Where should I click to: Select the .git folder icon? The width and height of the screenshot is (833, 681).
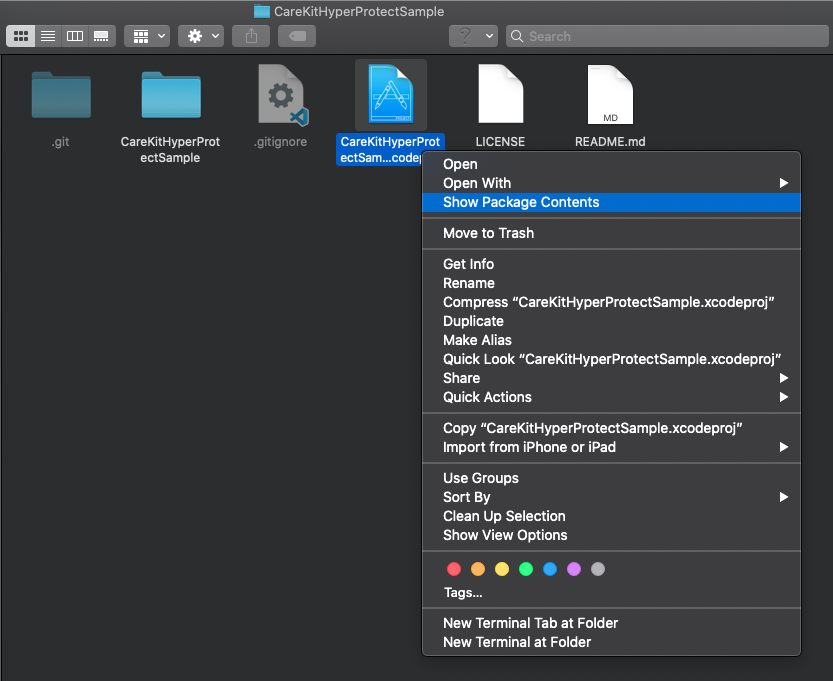click(x=61, y=95)
